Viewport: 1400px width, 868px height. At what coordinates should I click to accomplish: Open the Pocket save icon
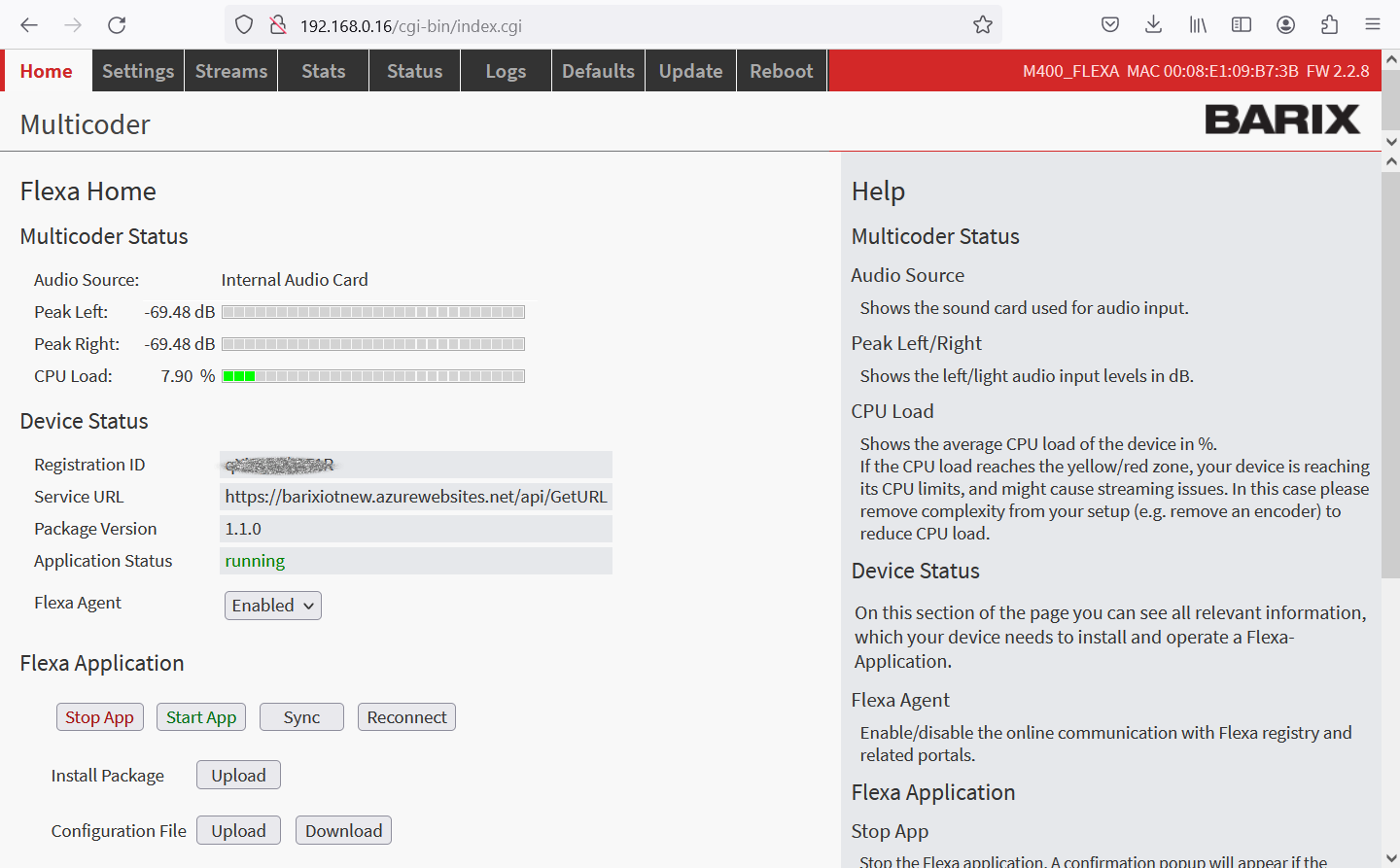point(1110,25)
